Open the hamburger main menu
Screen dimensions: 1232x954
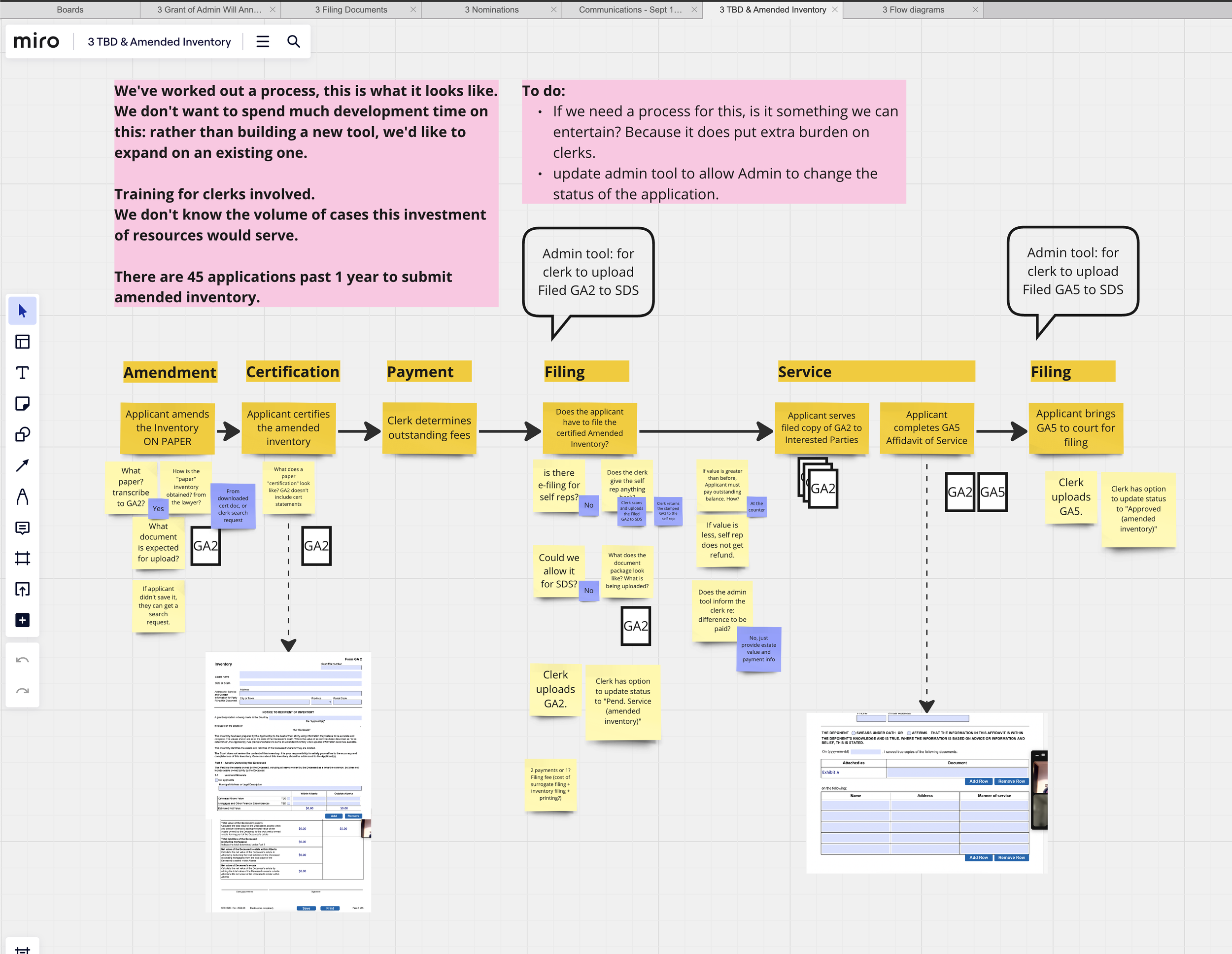(x=262, y=42)
